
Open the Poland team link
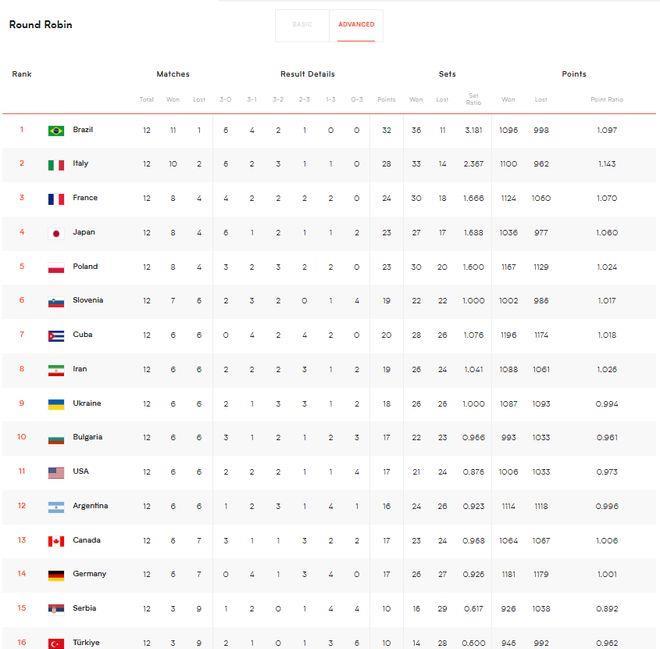point(85,266)
